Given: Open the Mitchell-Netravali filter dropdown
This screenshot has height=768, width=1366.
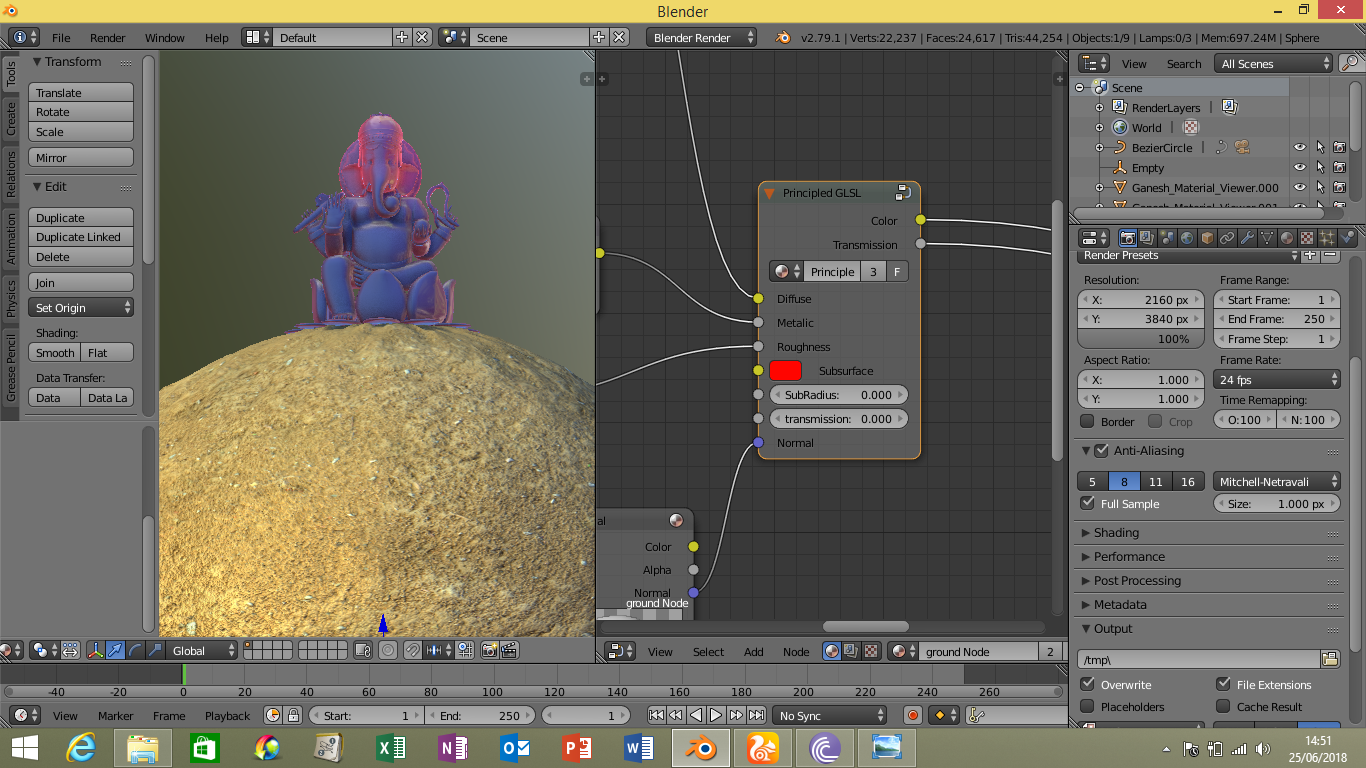Looking at the screenshot, I should pyautogui.click(x=1277, y=481).
